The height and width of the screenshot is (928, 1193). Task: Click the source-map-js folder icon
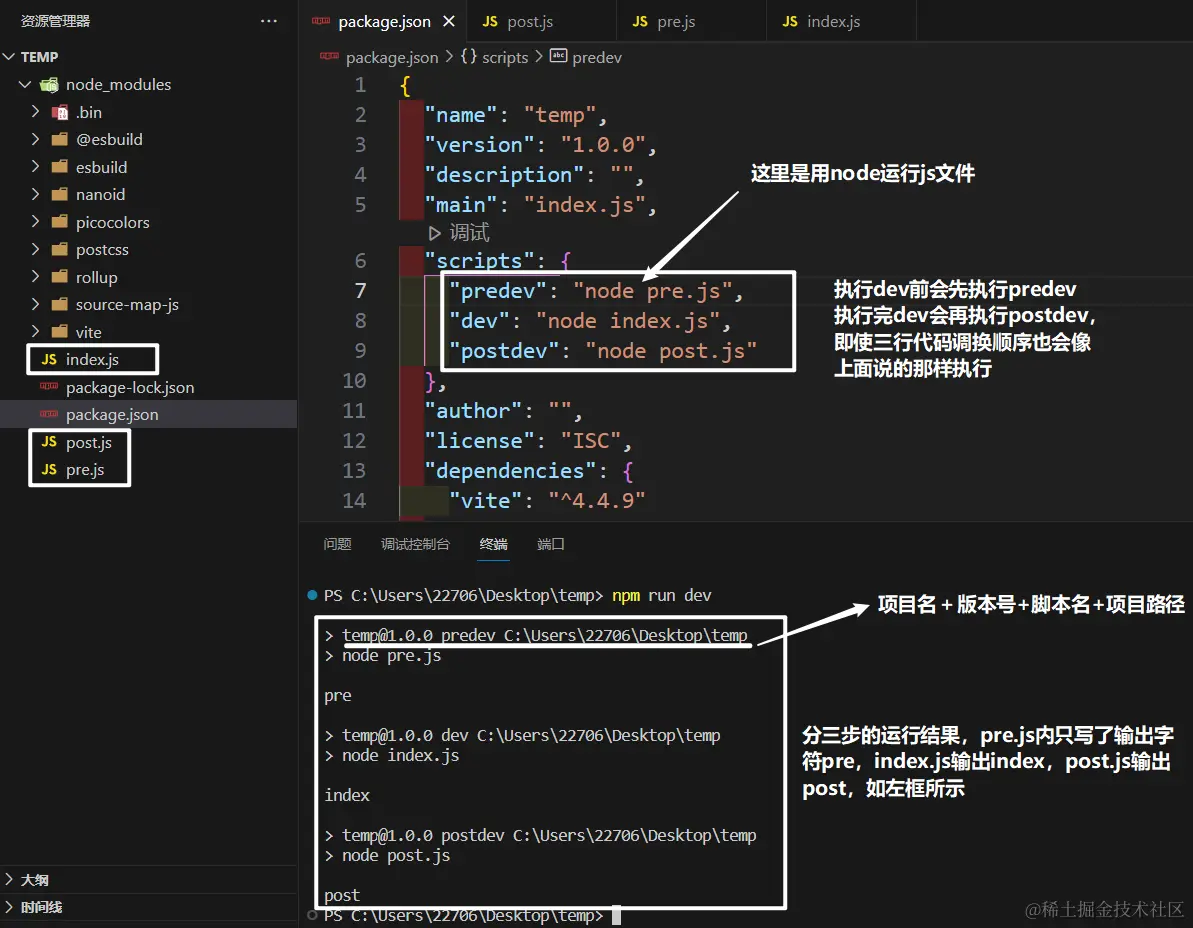click(x=59, y=304)
